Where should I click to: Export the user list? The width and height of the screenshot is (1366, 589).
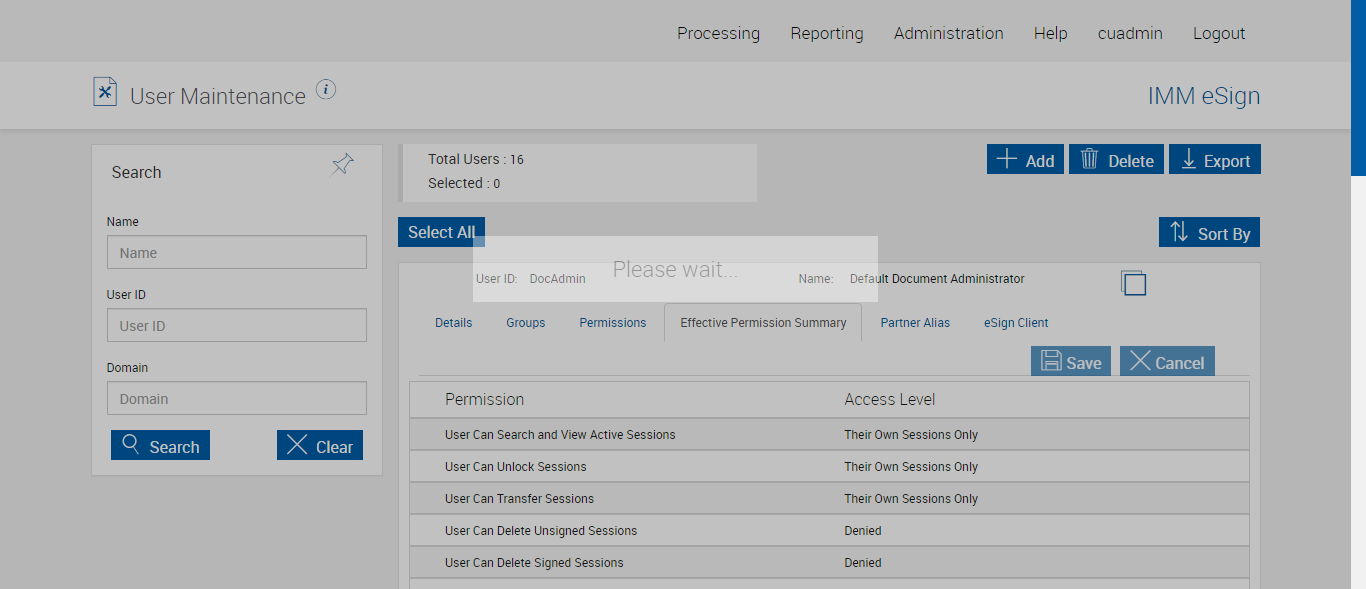[1214, 160]
